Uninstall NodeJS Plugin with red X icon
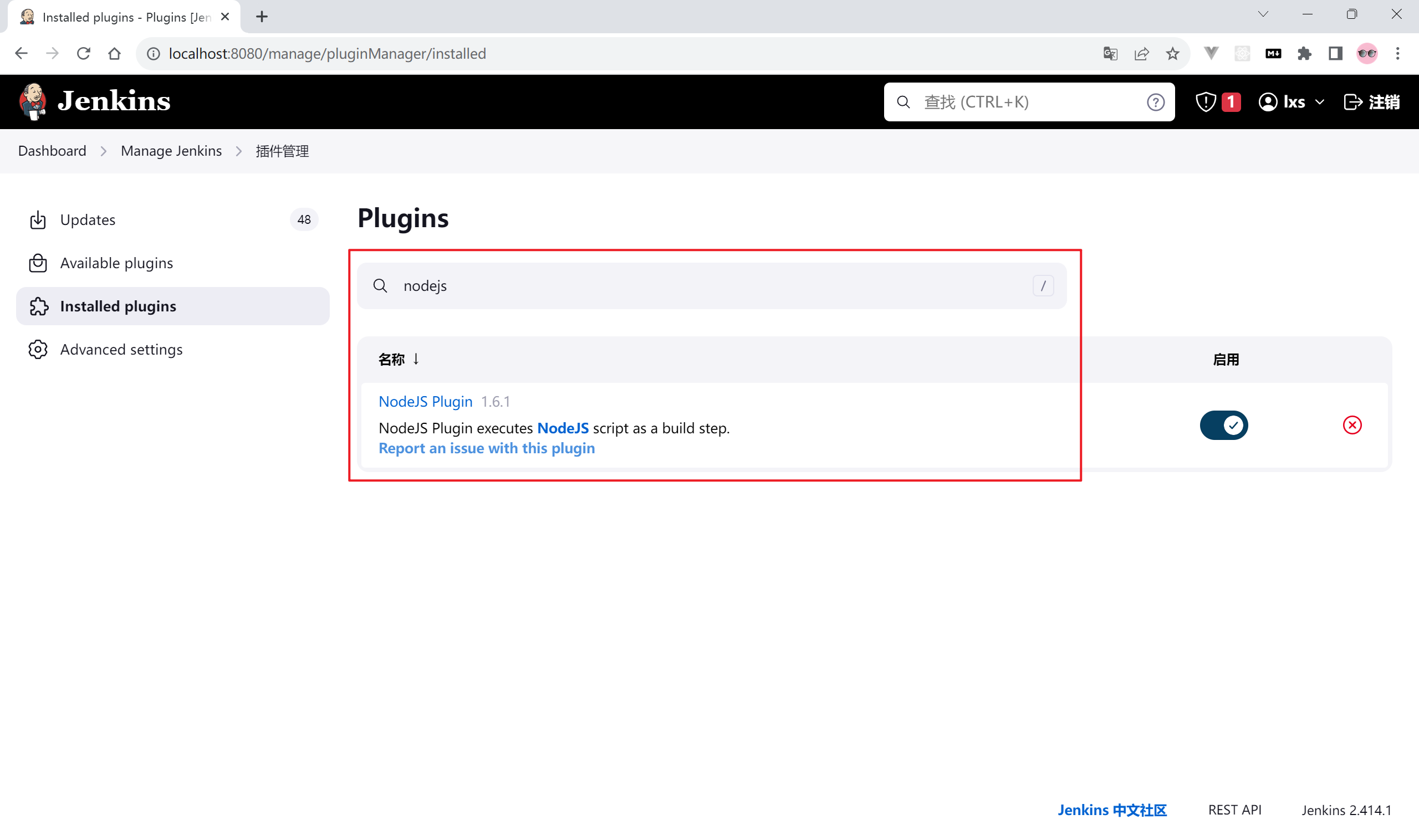This screenshot has height=840, width=1419. (x=1351, y=425)
